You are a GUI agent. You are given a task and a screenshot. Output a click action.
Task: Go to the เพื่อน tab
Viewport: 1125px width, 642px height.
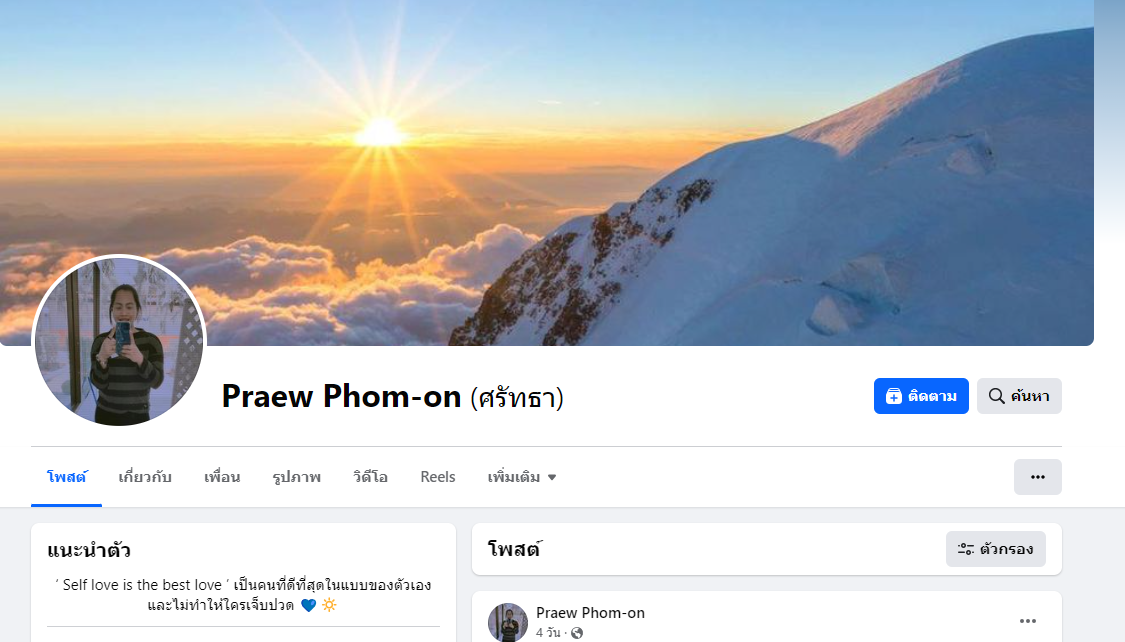222,477
